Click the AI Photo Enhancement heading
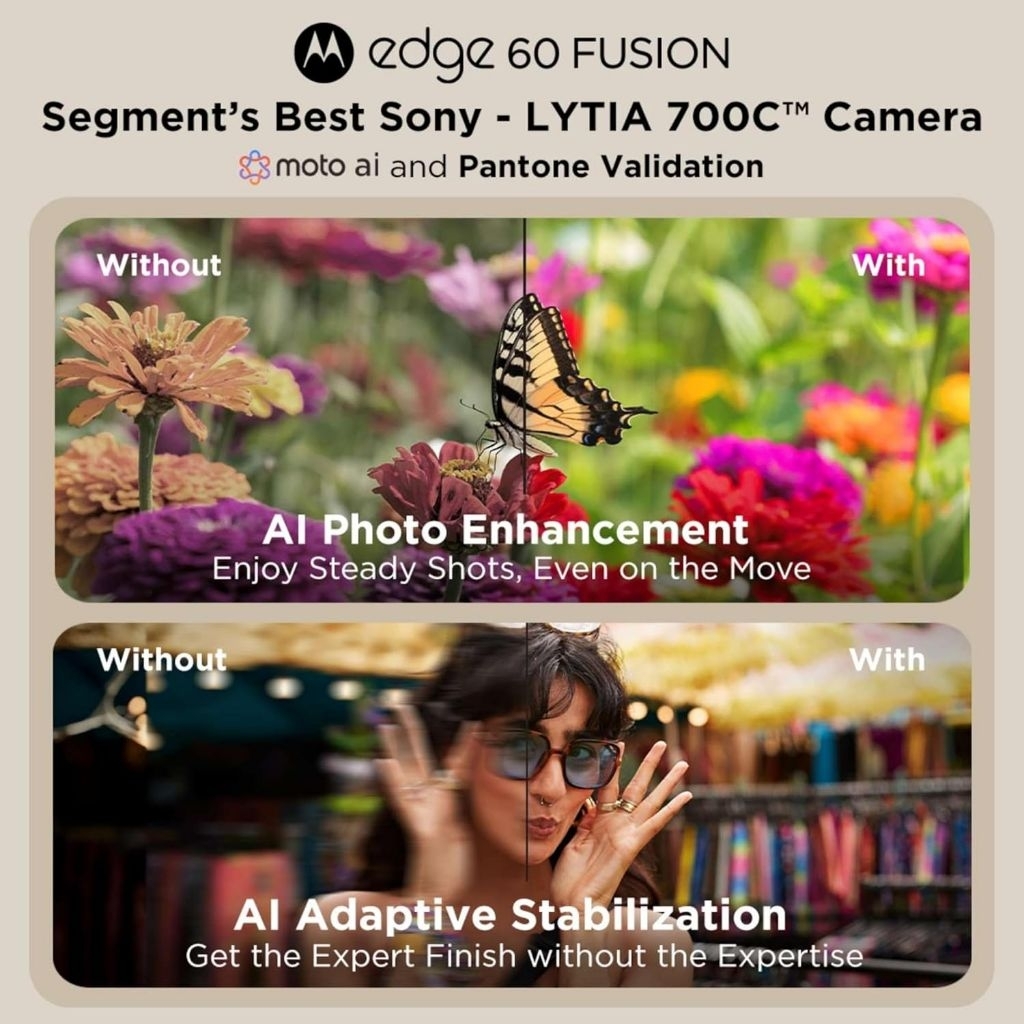Image resolution: width=1024 pixels, height=1024 pixels. coord(505,530)
